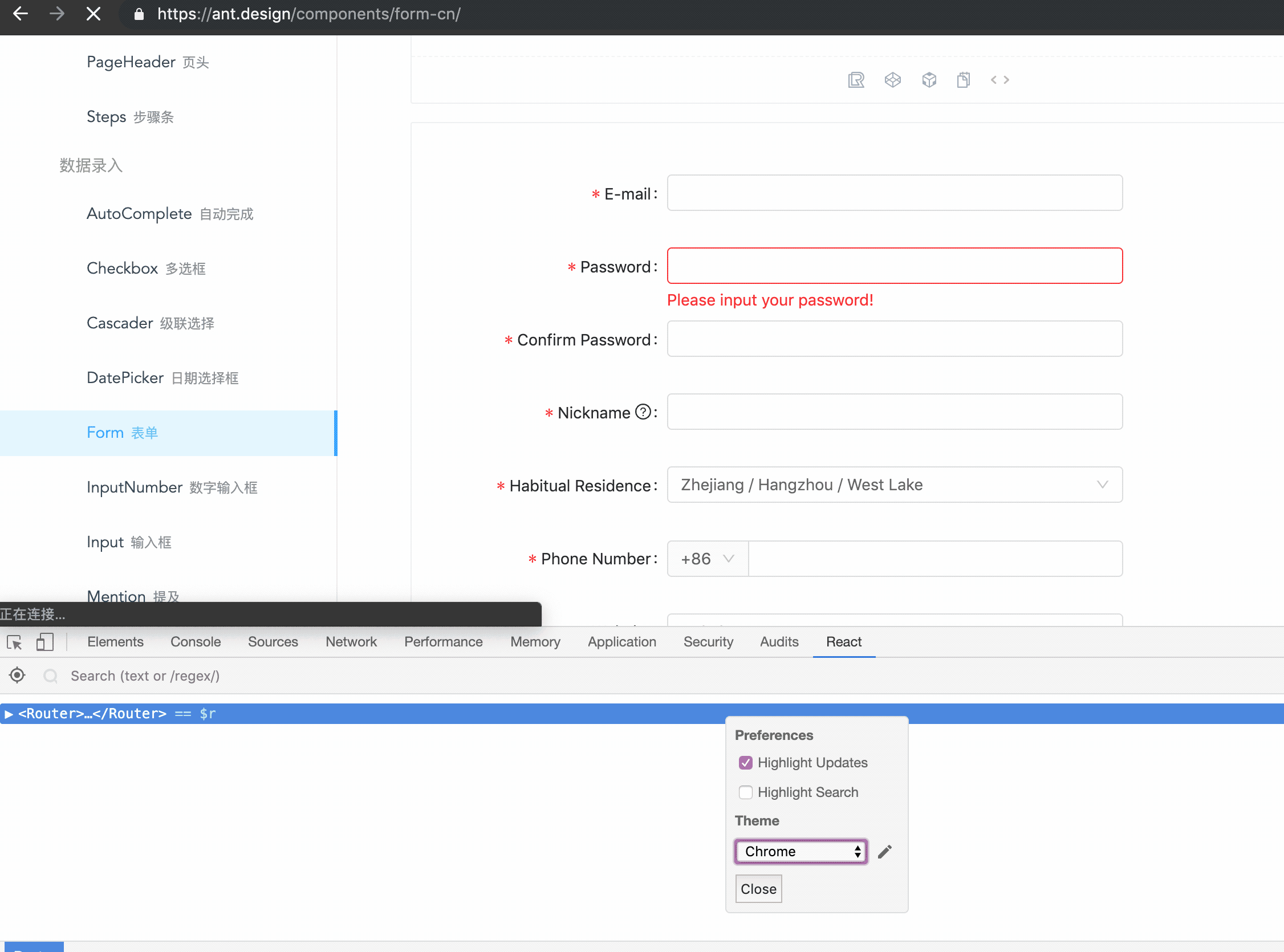Open Form 表单 menu item
This screenshot has width=1284, height=952.
click(x=123, y=432)
